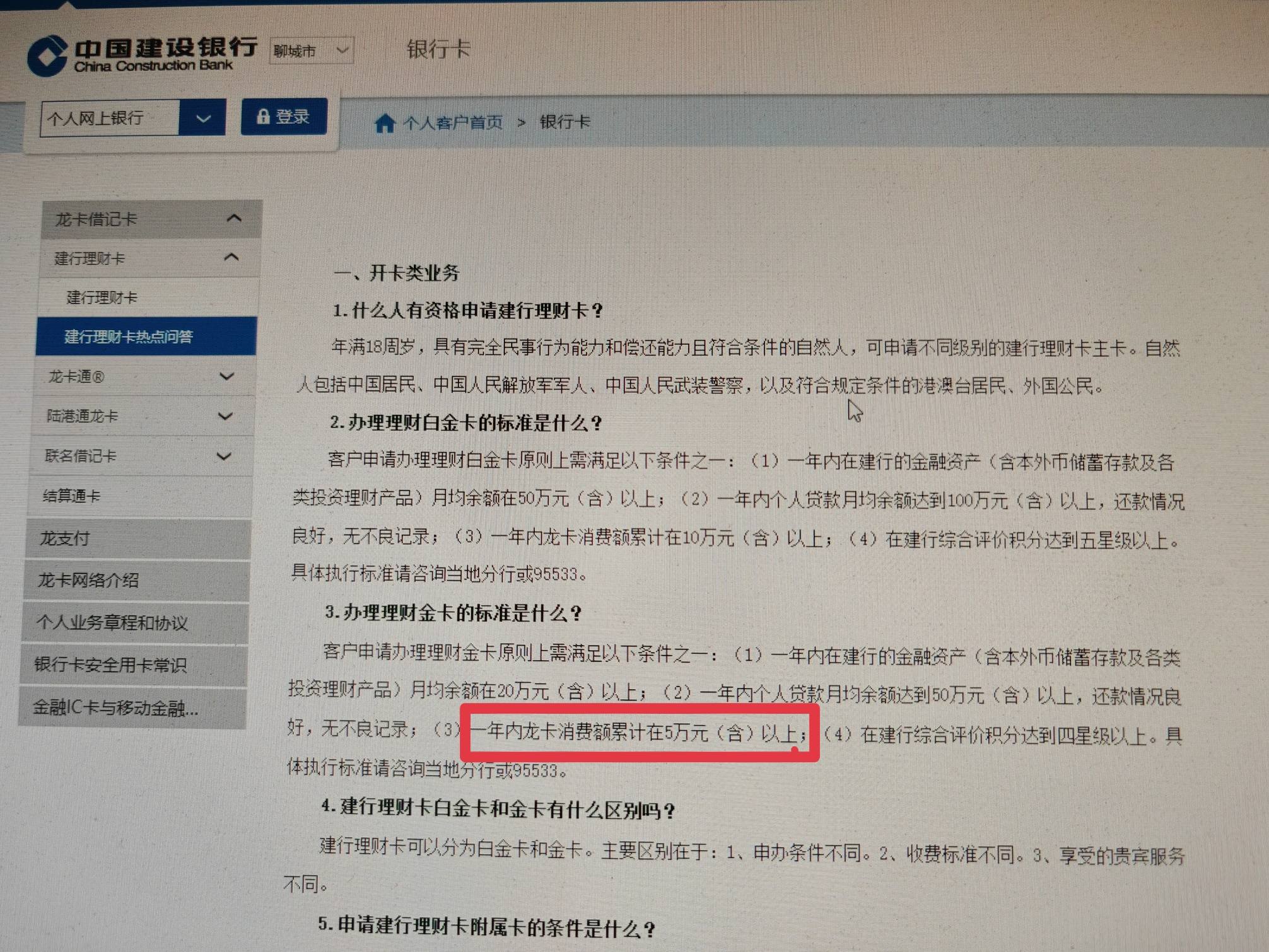
Task: Open 个人业务章程和协议 sidebar menu
Action: tap(134, 623)
